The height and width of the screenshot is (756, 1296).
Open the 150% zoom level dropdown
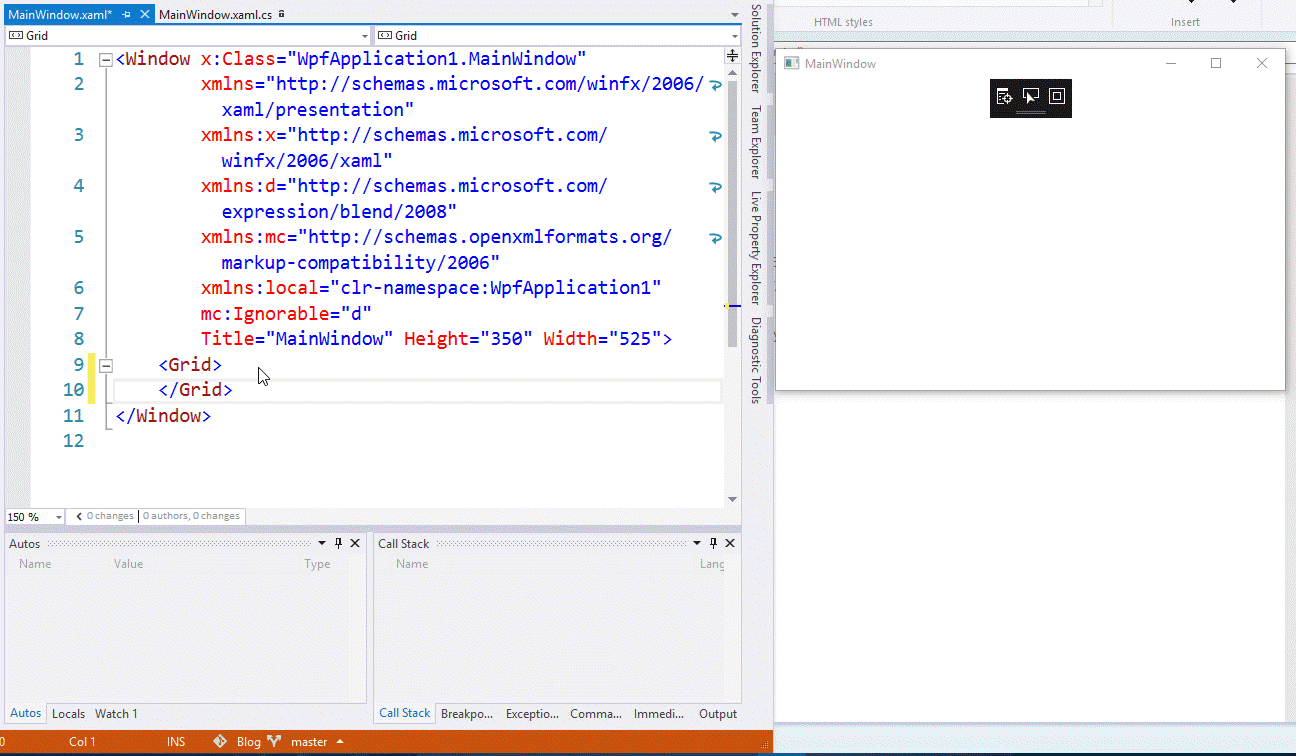coord(58,516)
